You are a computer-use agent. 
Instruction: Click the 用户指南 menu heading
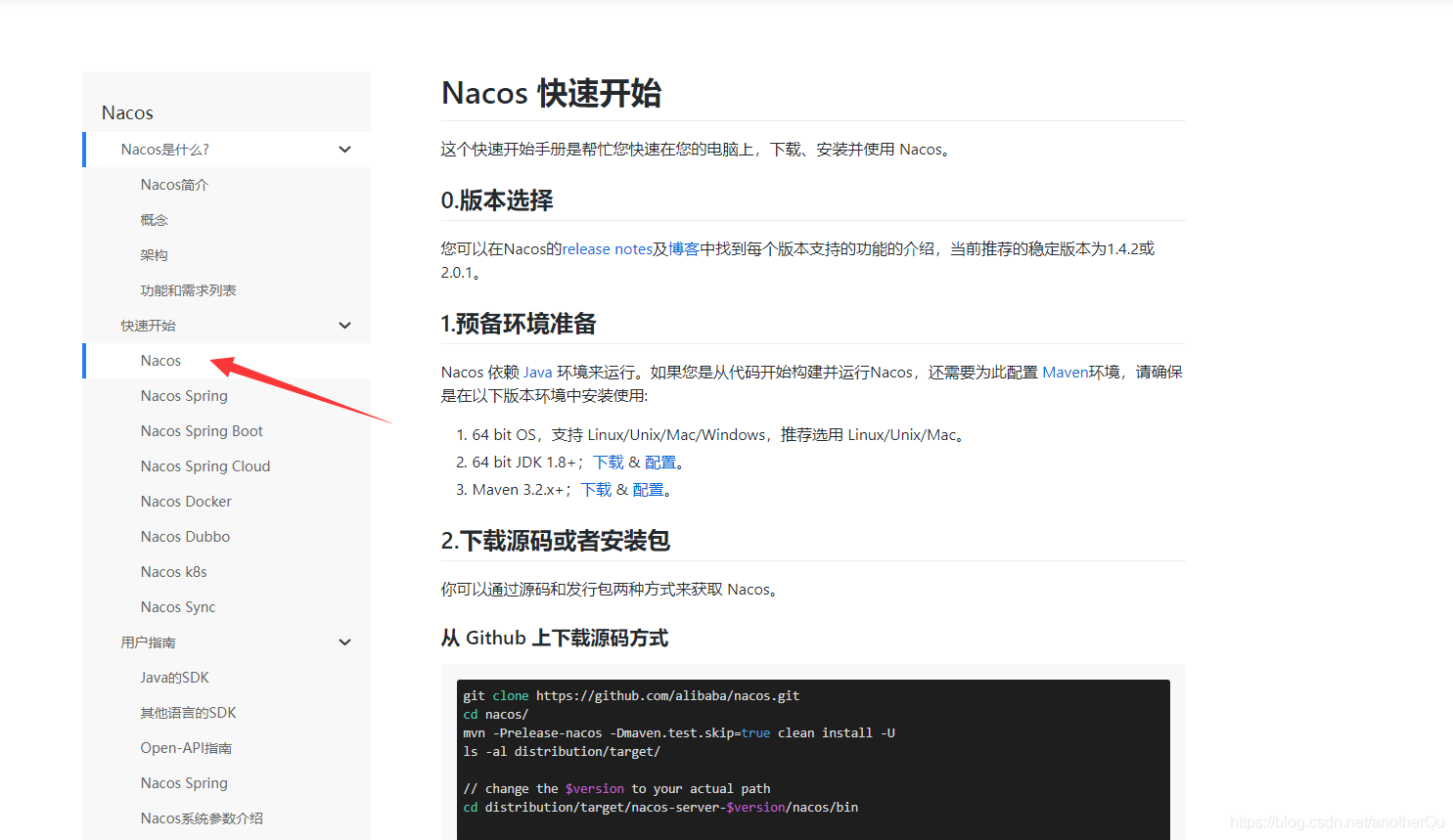[x=149, y=642]
